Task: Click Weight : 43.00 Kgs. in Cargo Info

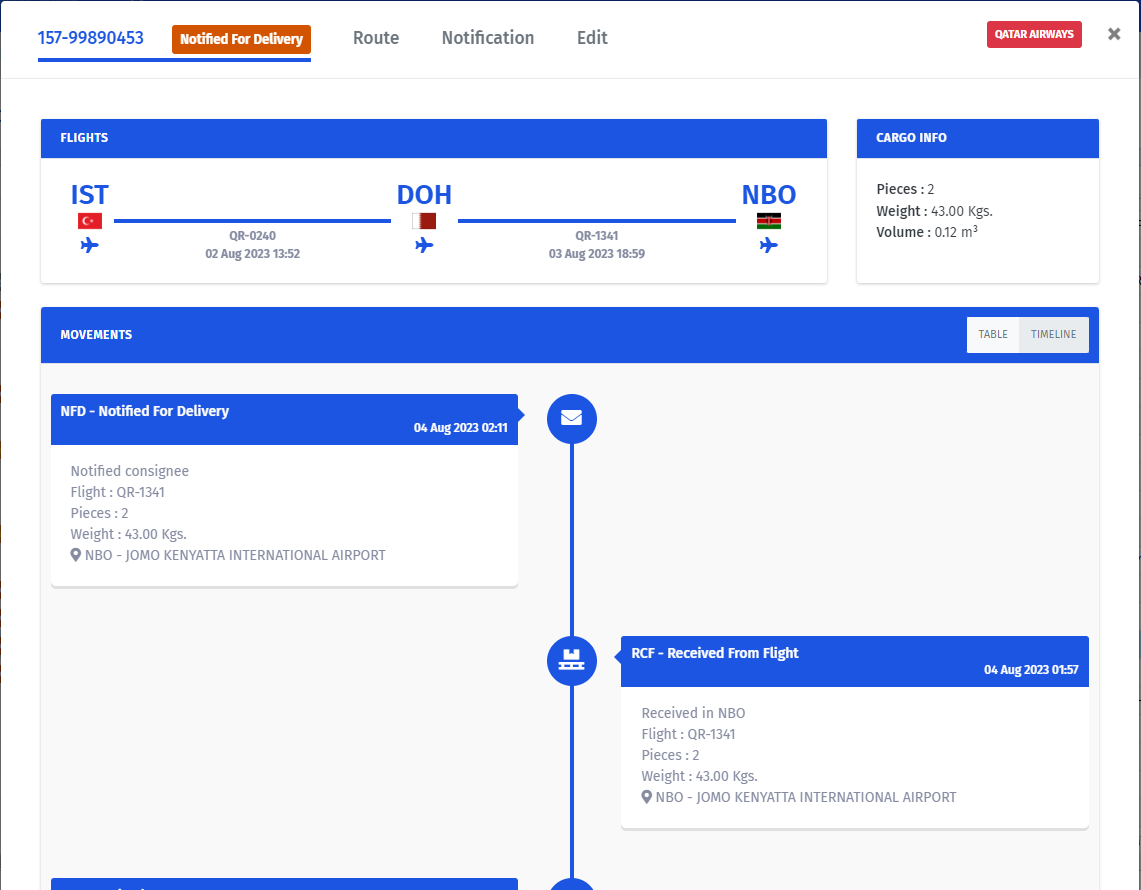Action: pos(934,211)
